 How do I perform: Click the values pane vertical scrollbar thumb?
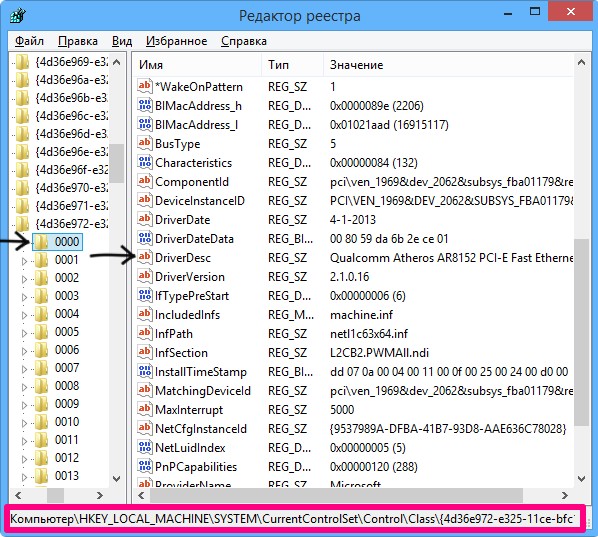pos(581,332)
